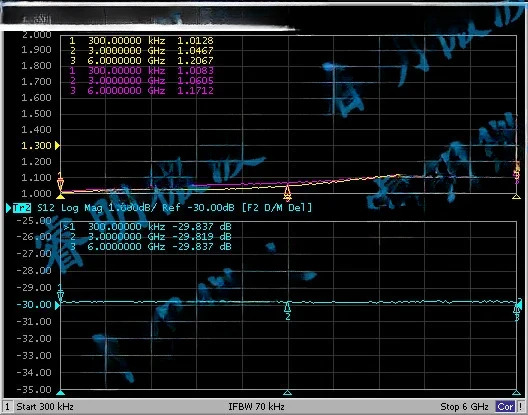This screenshot has width=528, height=415.
Task: Click the Log Mag format label
Action: (x=81, y=208)
